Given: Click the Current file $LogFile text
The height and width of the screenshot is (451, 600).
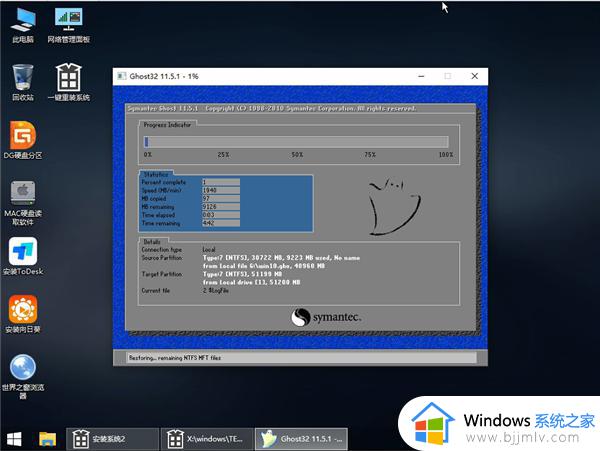Looking at the screenshot, I should pos(215,291).
